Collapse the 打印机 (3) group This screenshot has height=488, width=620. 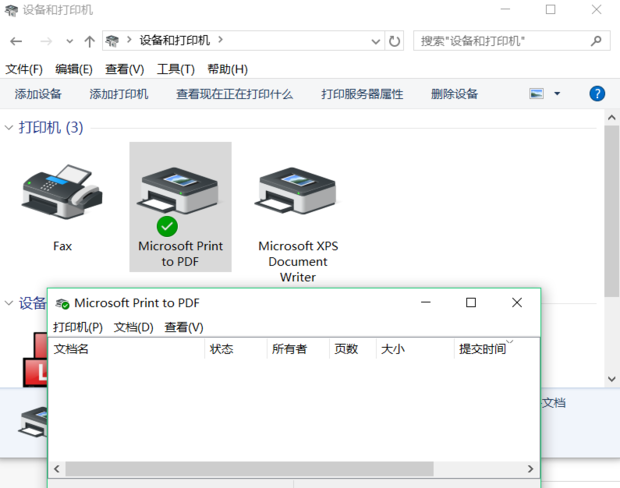[x=9, y=127]
